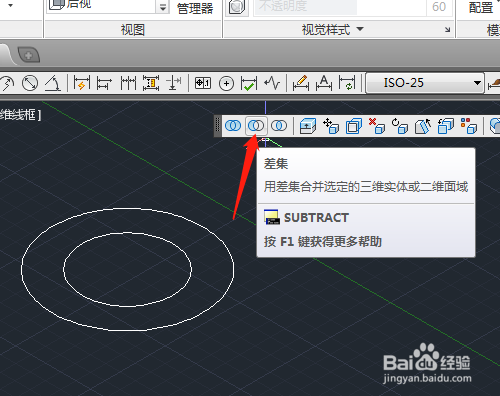500x396 pixels.
Task: Start the Diameter dimension tool
Action: [30, 83]
